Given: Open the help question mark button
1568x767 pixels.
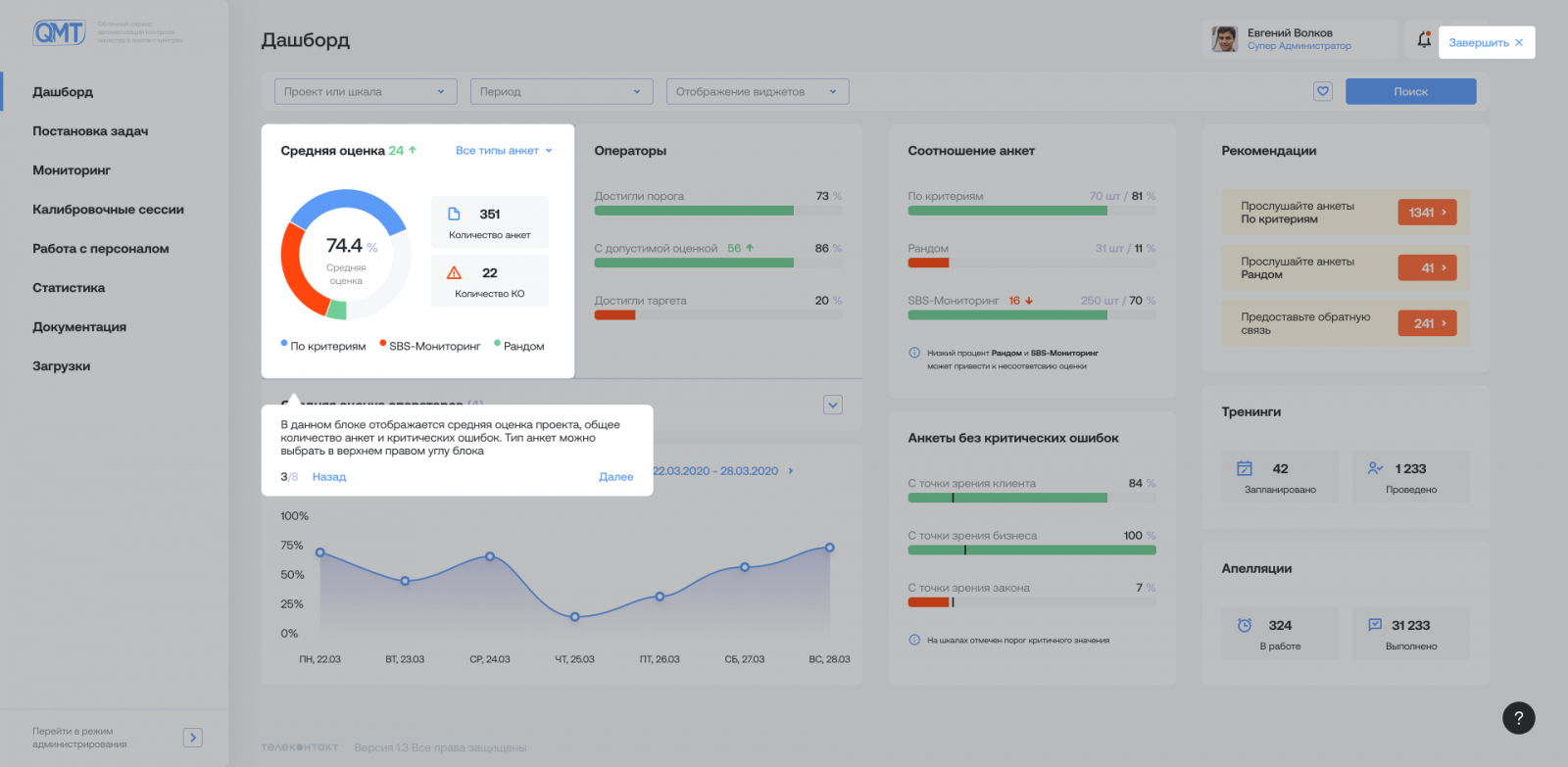Looking at the screenshot, I should pyautogui.click(x=1518, y=717).
